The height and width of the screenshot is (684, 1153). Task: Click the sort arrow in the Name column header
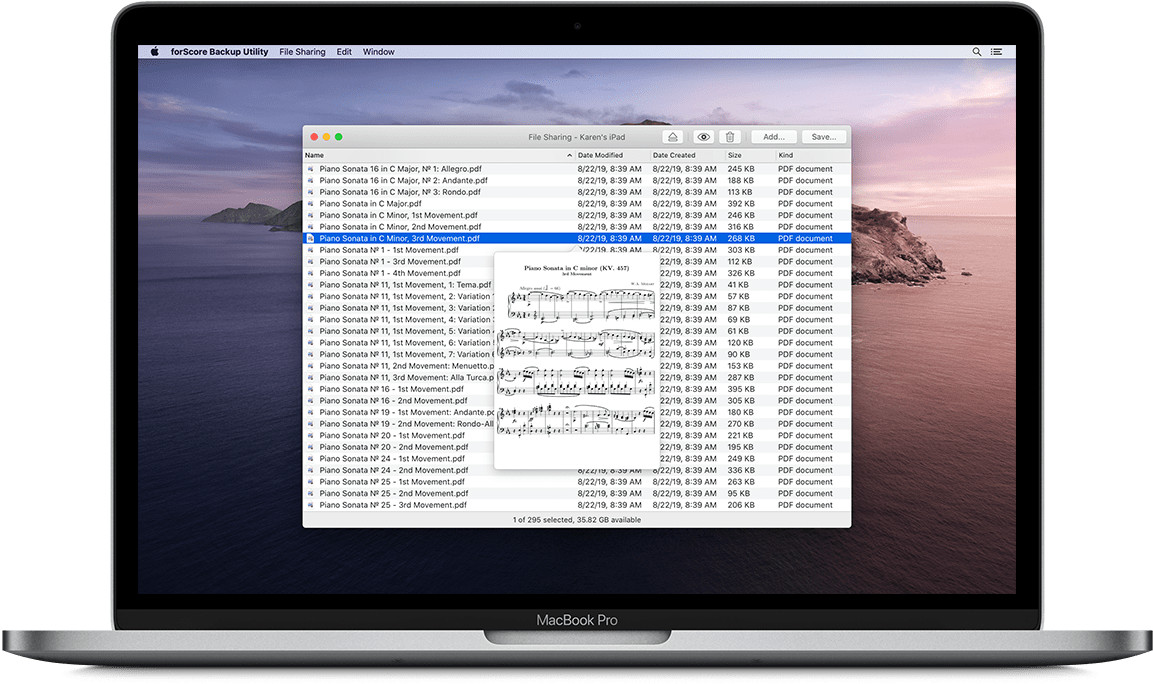(569, 155)
